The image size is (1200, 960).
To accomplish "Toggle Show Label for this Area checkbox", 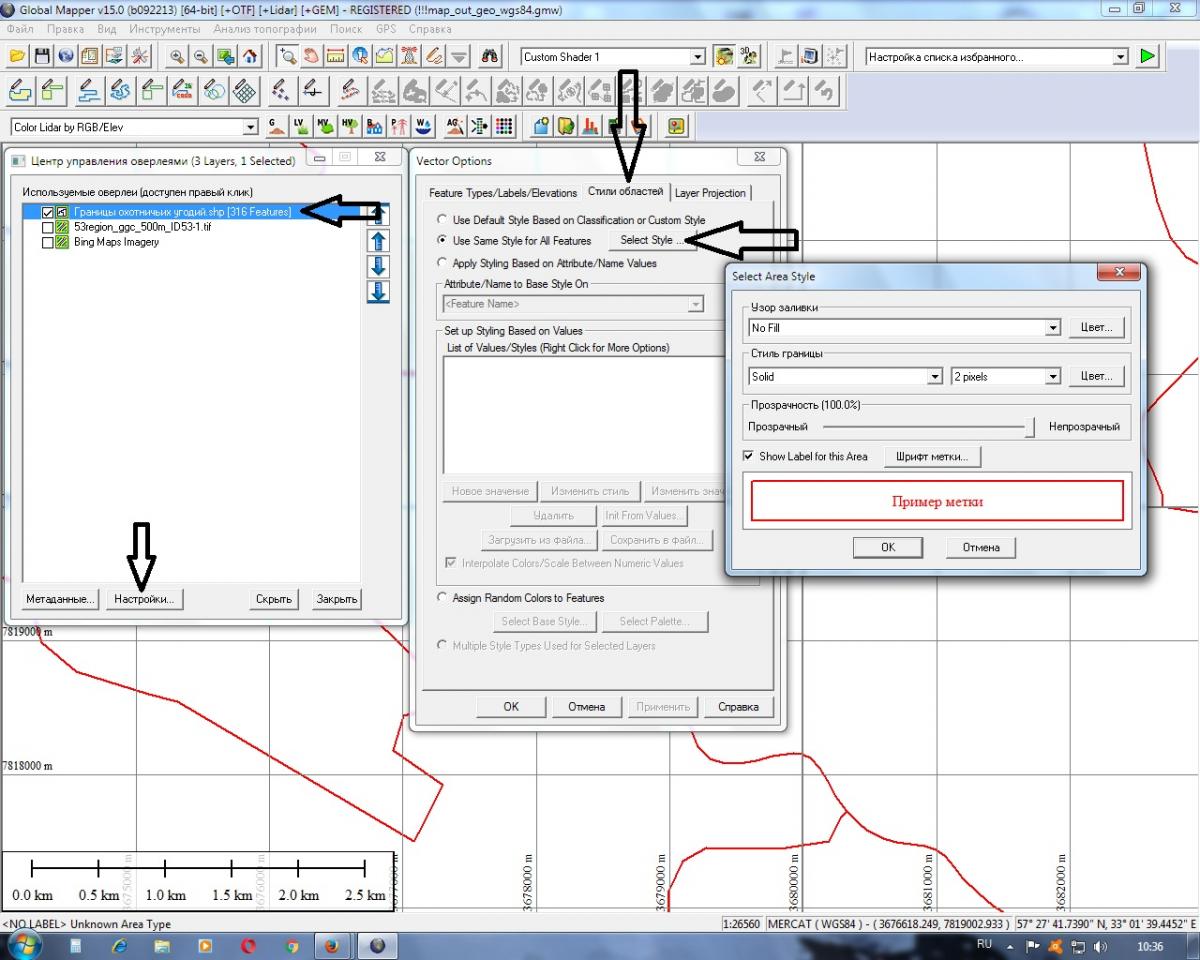I will click(x=749, y=456).
